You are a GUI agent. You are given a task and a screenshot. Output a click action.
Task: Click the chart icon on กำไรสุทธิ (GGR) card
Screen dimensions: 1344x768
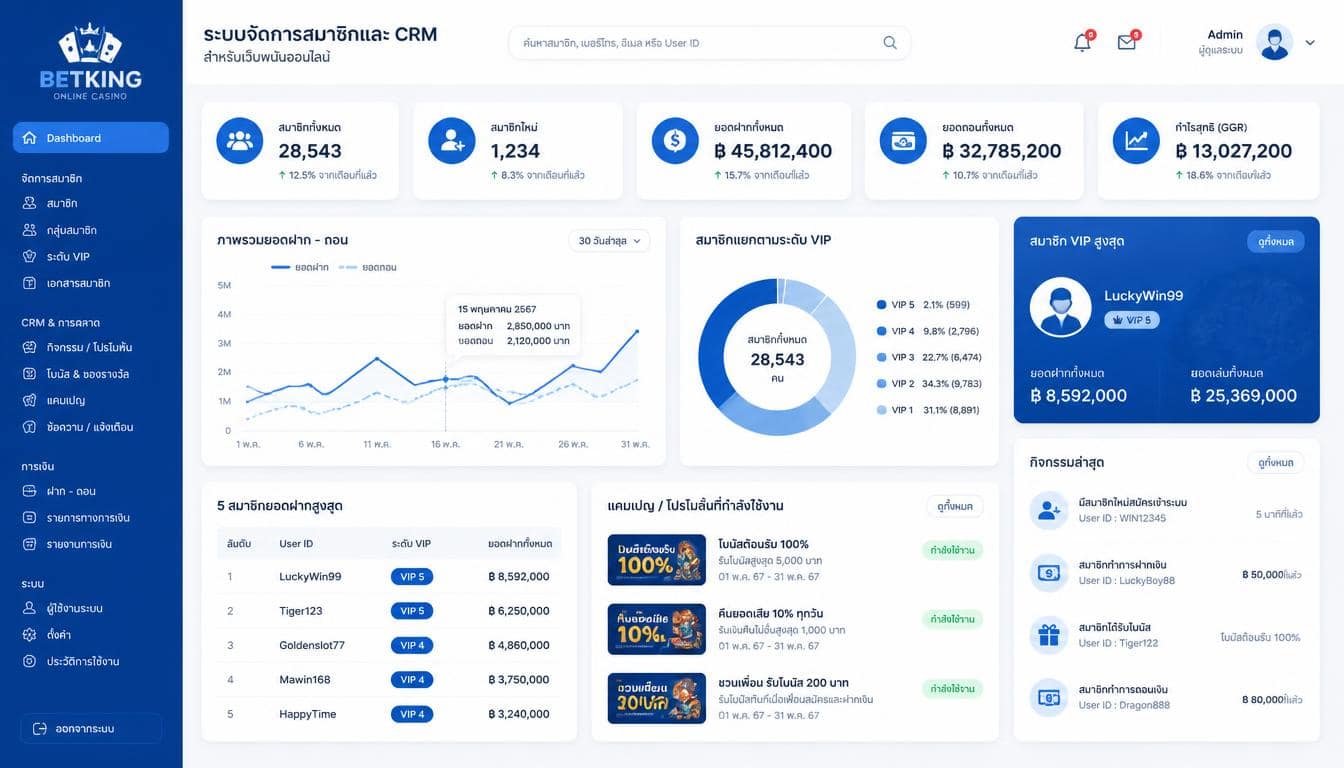click(x=1136, y=141)
